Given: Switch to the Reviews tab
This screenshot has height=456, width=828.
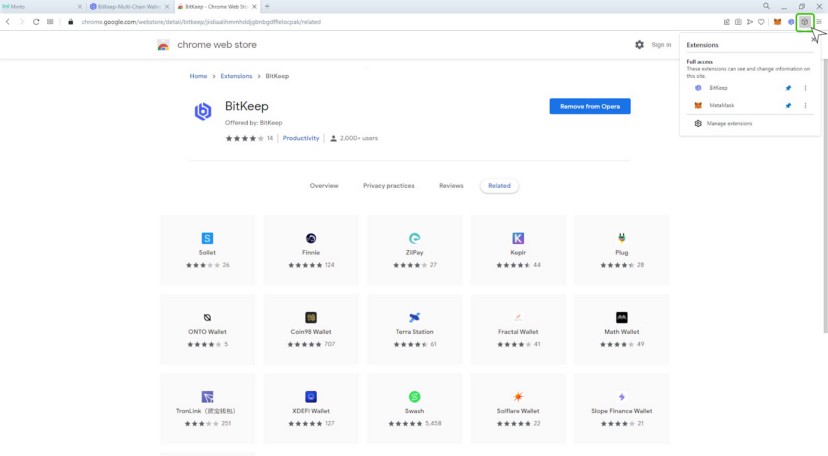Looking at the screenshot, I should click(x=451, y=186).
